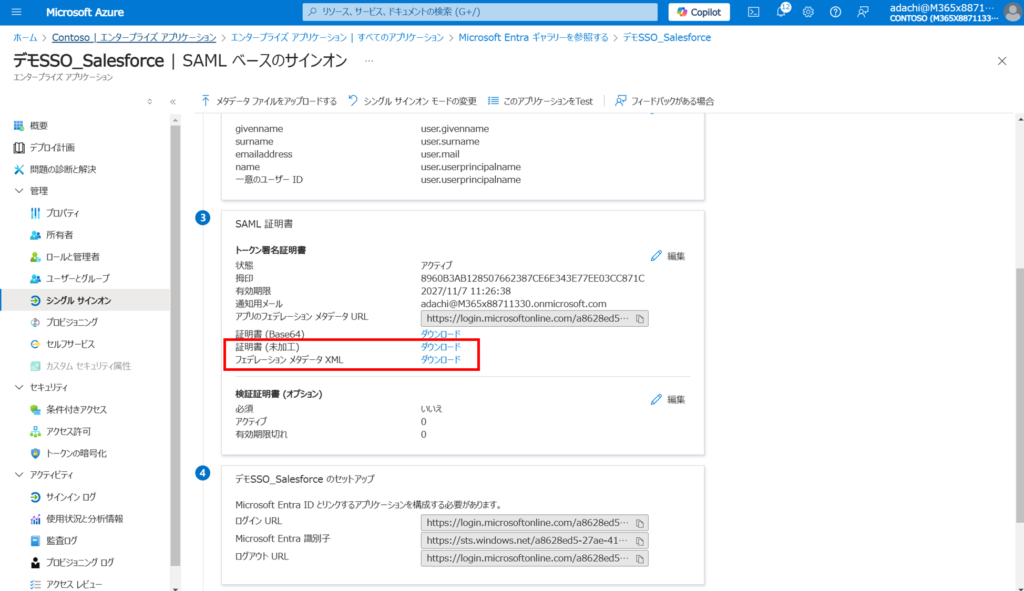Click the user.givenname claim value

point(455,129)
